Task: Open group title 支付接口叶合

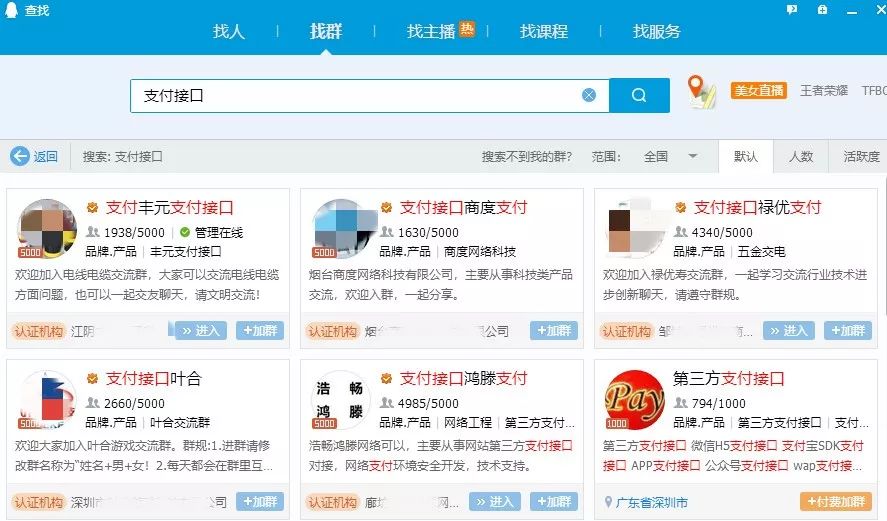Action: 153,378
